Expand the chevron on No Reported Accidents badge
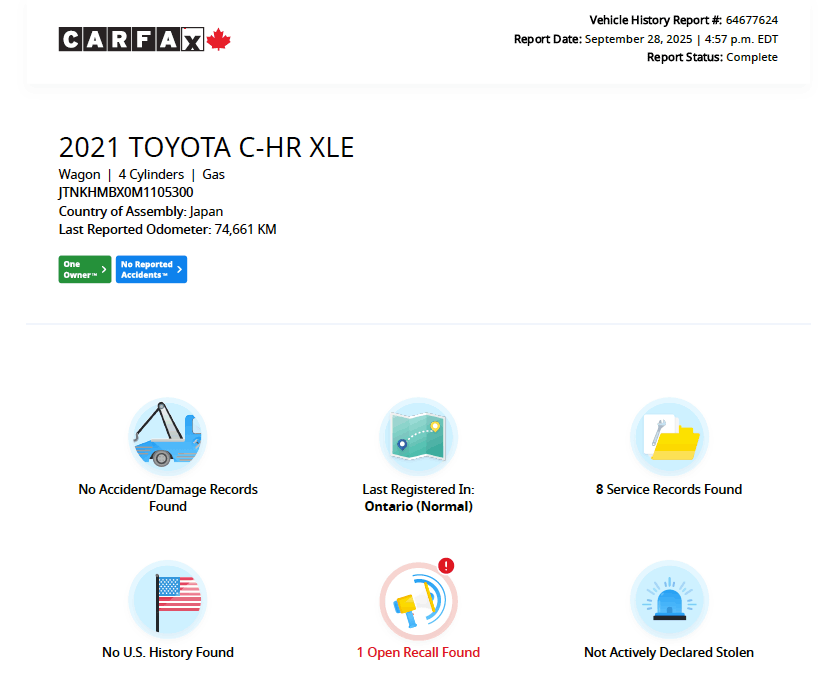 180,269
